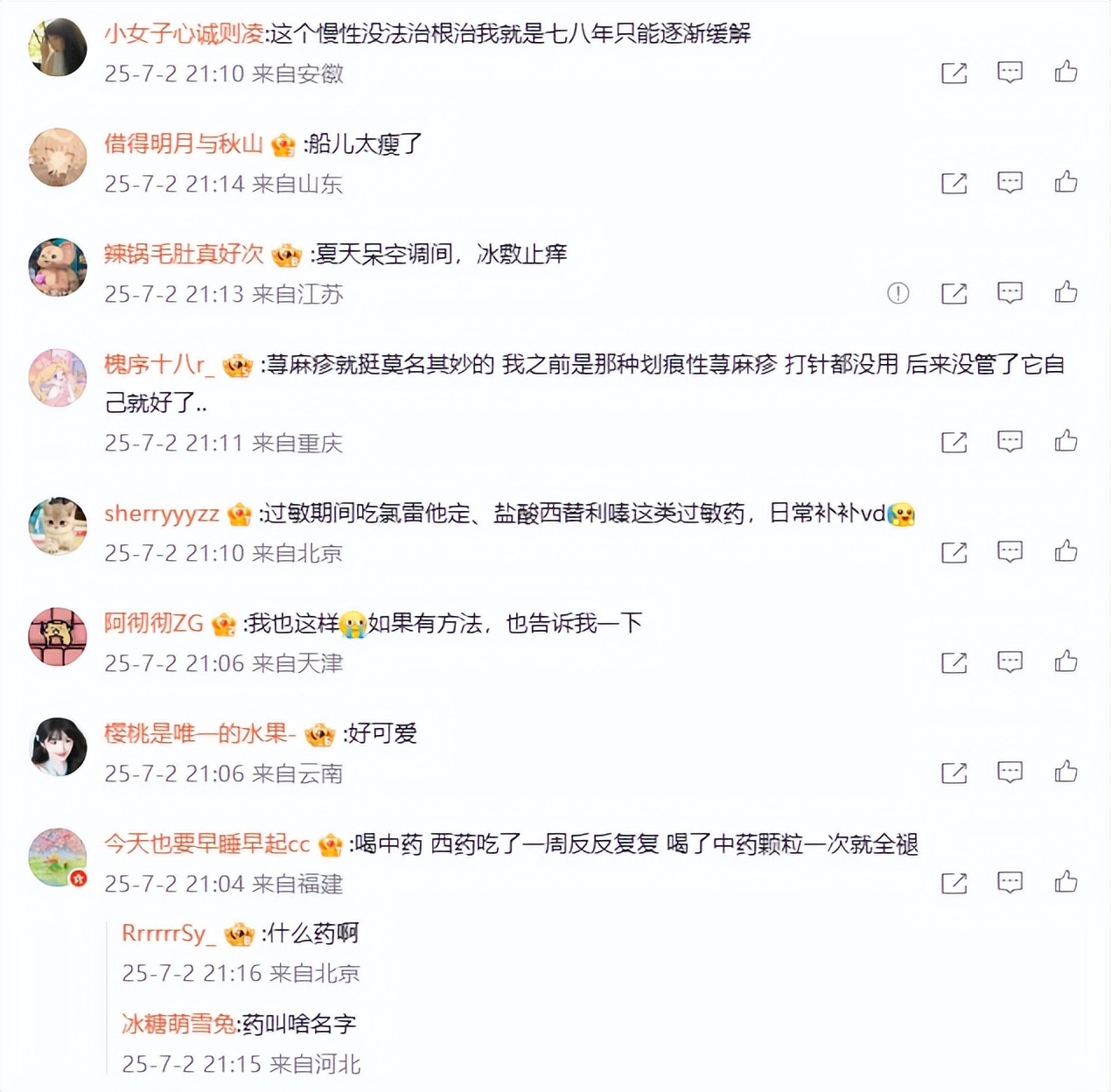Share sherryyyzz's comment about 氯雷他定
This screenshot has width=1111, height=1092.
point(954,552)
